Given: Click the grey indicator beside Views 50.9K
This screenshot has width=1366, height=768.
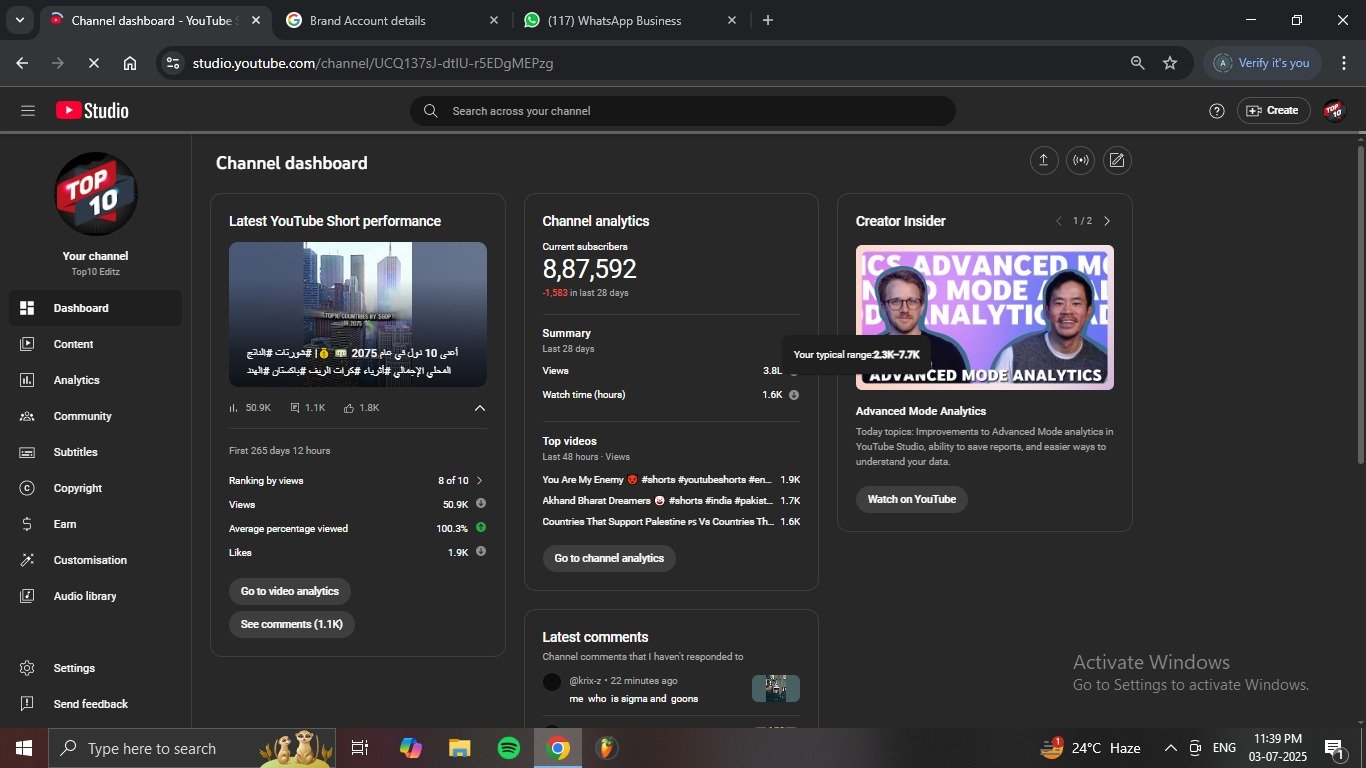Looking at the screenshot, I should point(481,504).
